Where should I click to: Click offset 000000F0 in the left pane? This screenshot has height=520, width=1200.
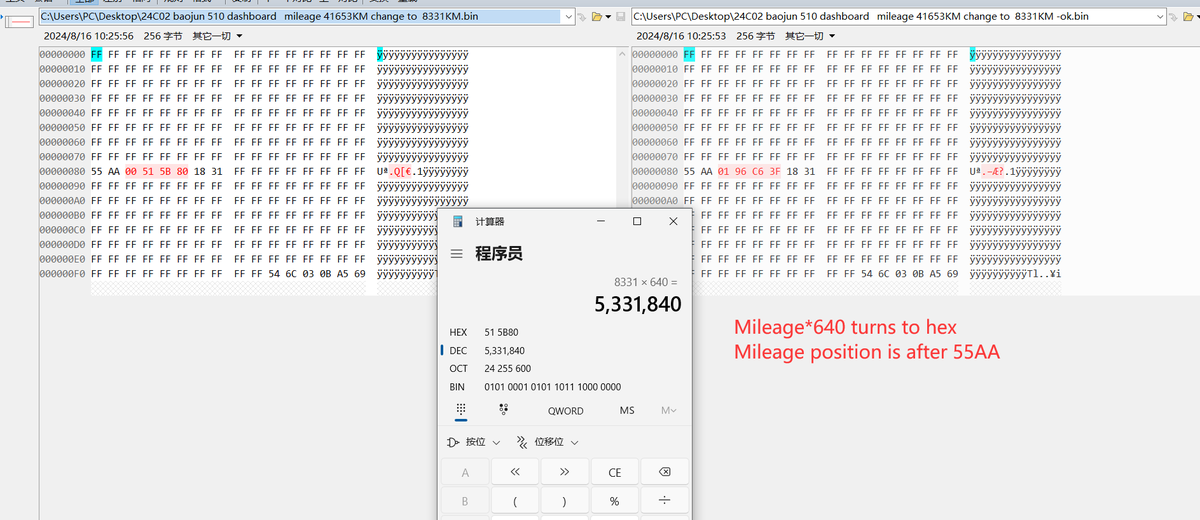click(x=62, y=273)
